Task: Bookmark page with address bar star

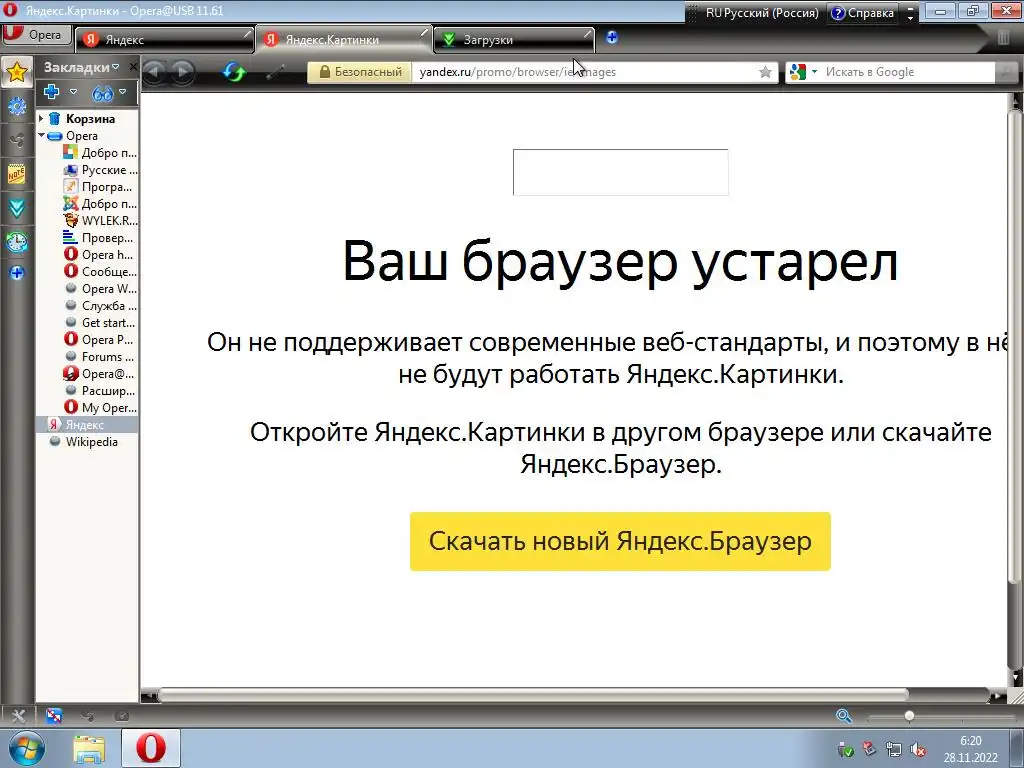Action: pos(765,72)
